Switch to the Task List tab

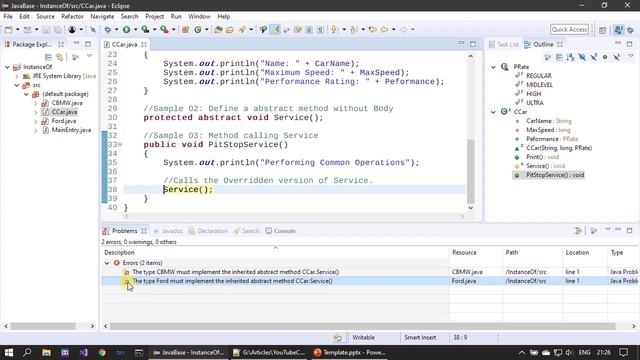click(x=504, y=44)
